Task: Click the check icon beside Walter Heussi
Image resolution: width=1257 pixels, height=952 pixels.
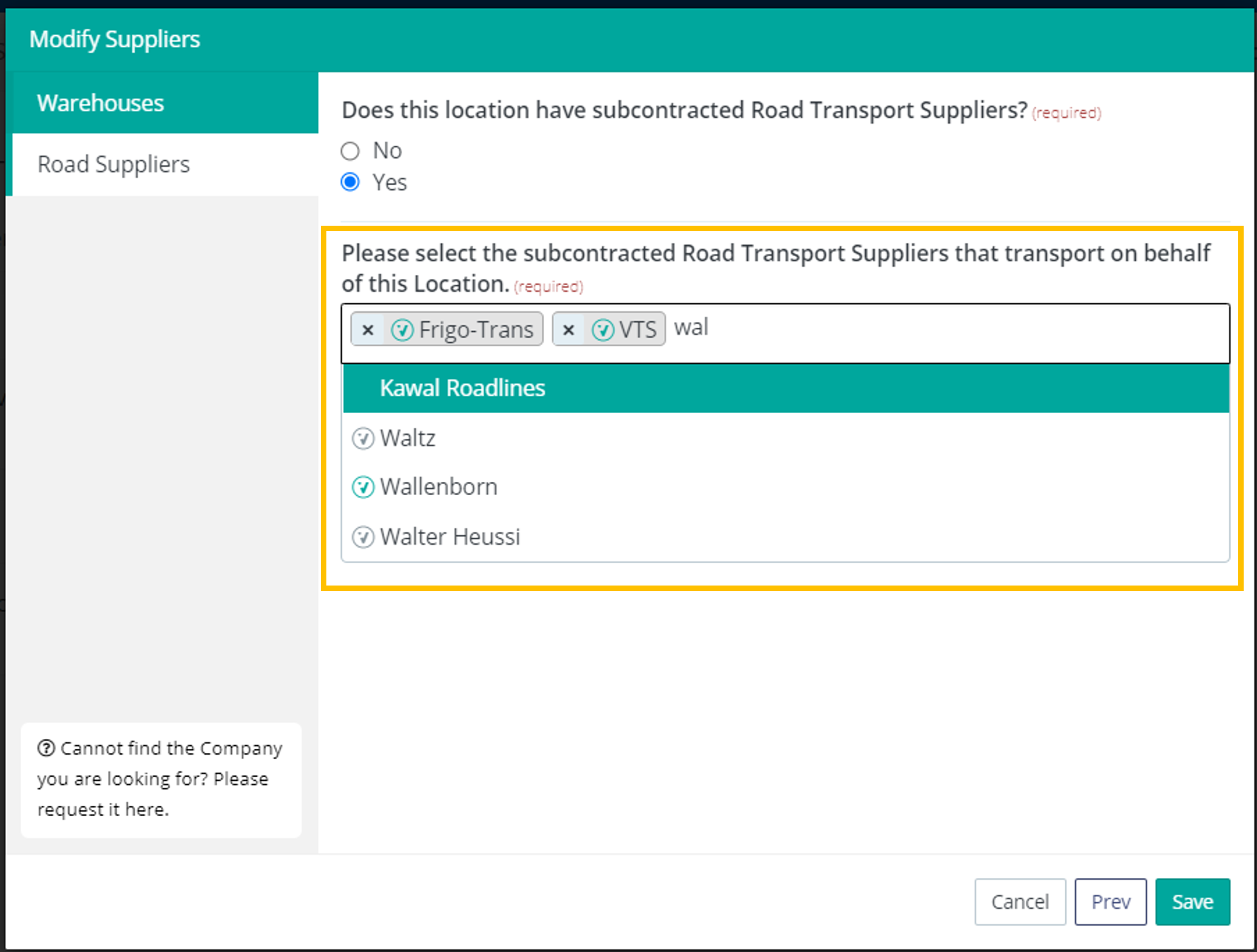Action: pos(363,537)
